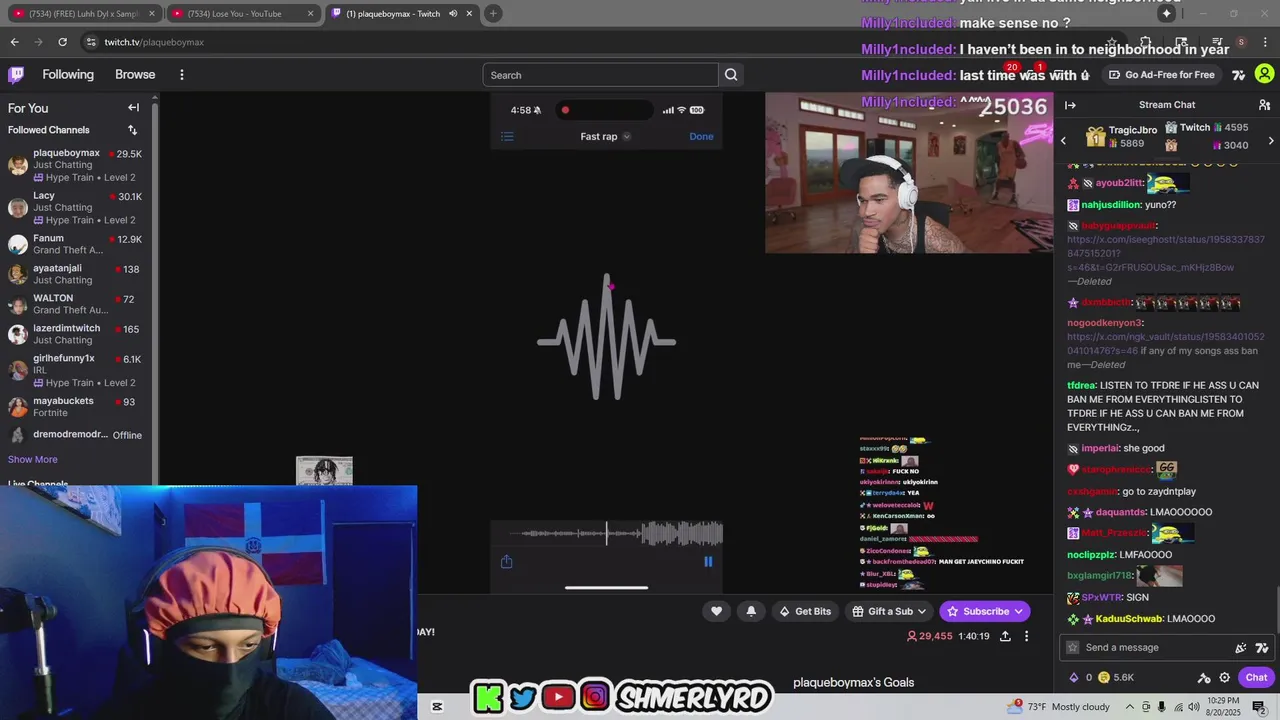Open the list icon in the phone recording
The height and width of the screenshot is (720, 1280).
click(x=507, y=137)
